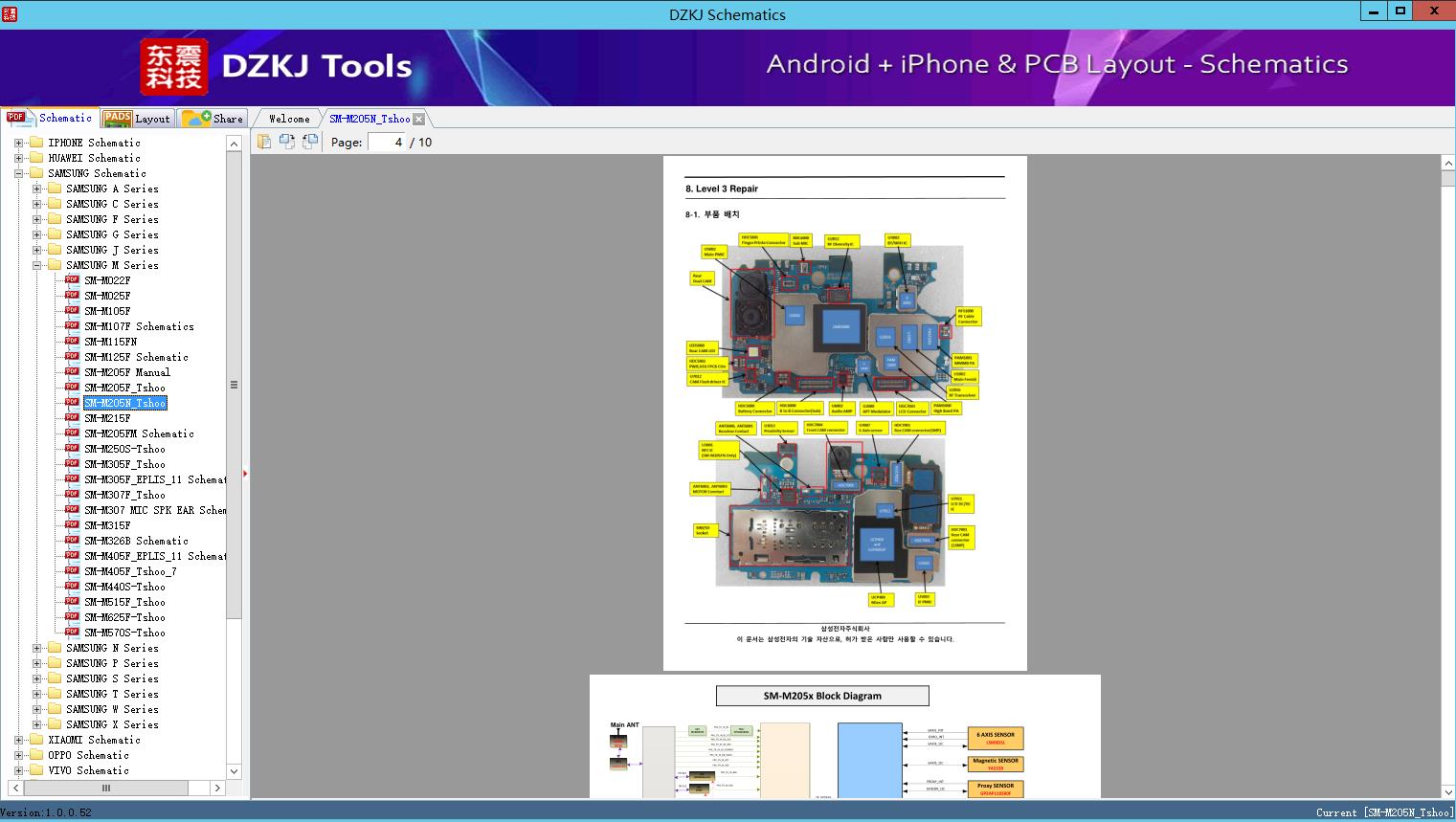Screen dimensions: 1456x822
Task: Click tree horizontal scroll right arrow
Action: [218, 788]
